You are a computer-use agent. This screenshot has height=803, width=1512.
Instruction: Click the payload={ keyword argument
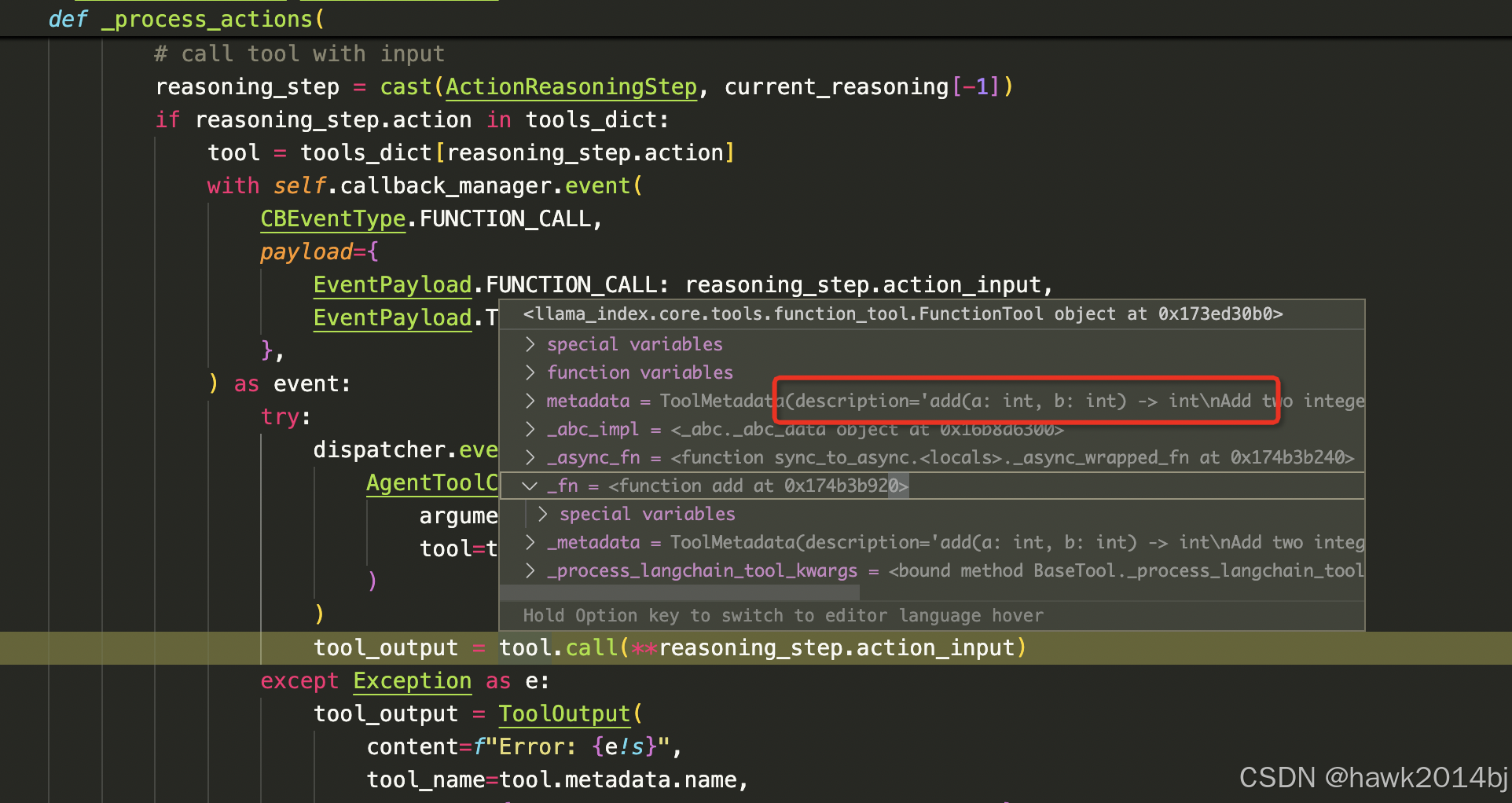click(x=319, y=251)
